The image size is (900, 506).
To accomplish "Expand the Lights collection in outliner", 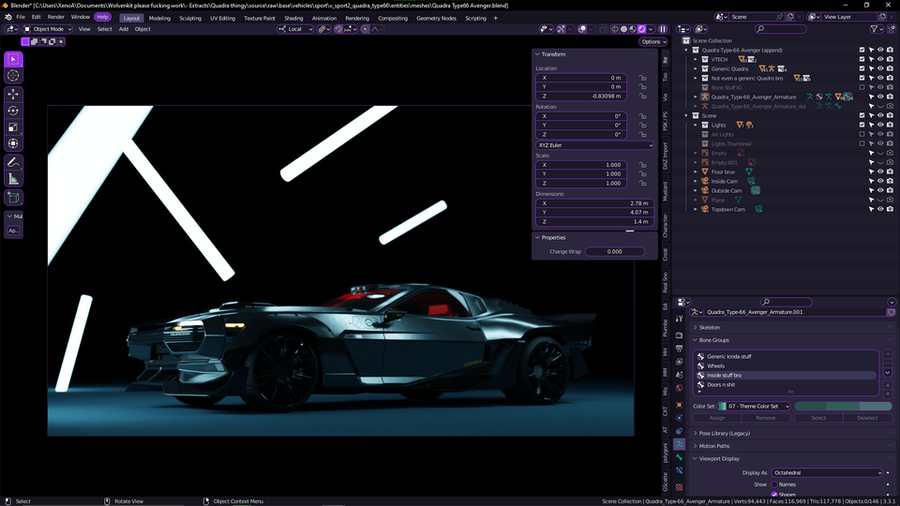I will point(696,125).
